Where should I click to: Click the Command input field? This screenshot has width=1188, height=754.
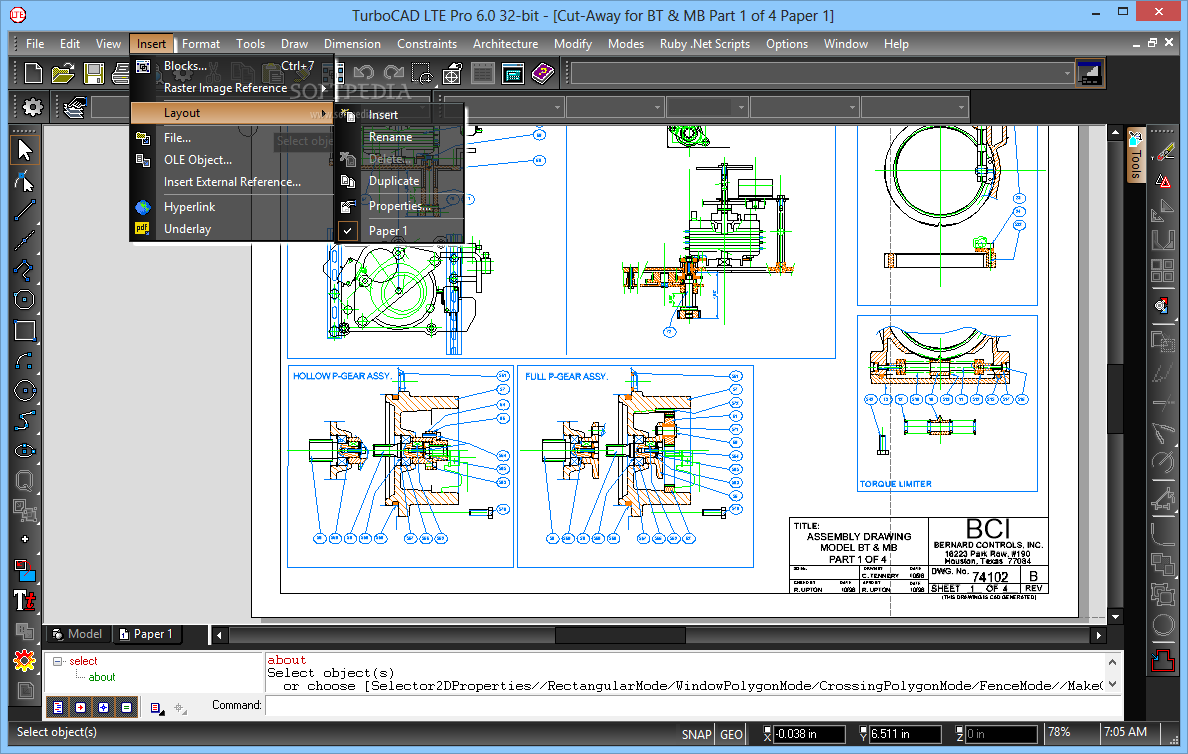(x=692, y=706)
